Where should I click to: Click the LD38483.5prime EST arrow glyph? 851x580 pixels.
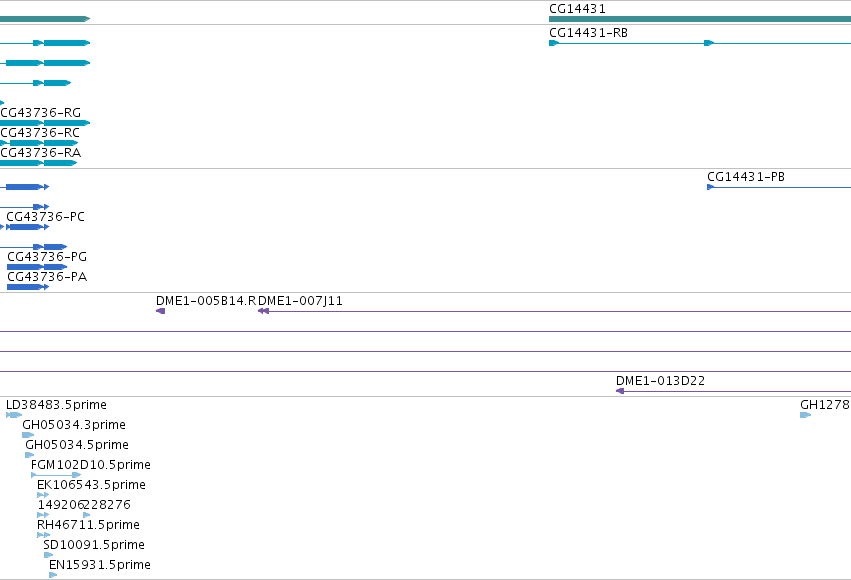tap(14, 415)
